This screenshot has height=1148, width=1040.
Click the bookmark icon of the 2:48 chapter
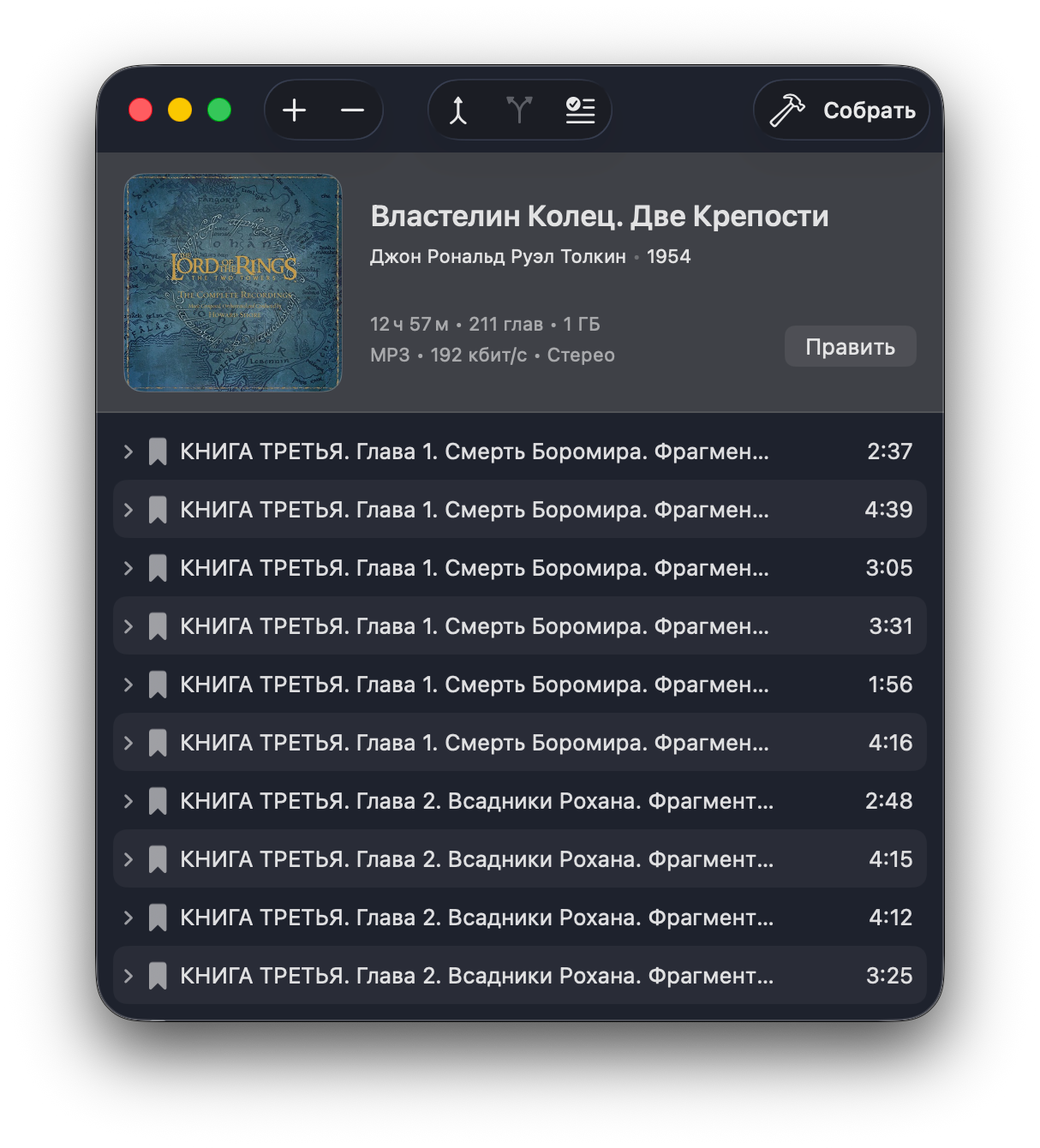point(158,801)
